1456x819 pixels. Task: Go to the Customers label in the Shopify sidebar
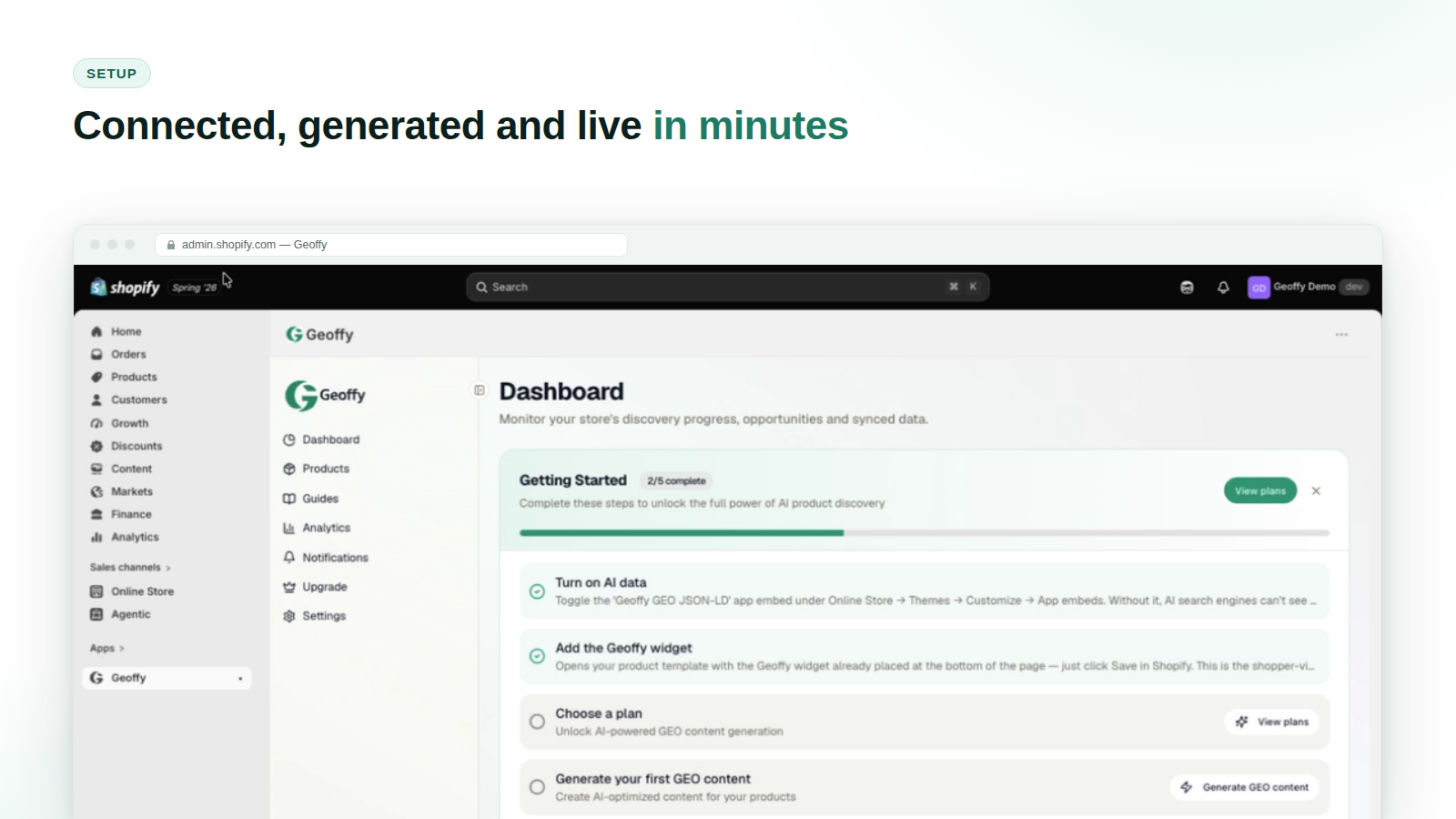tap(139, 399)
